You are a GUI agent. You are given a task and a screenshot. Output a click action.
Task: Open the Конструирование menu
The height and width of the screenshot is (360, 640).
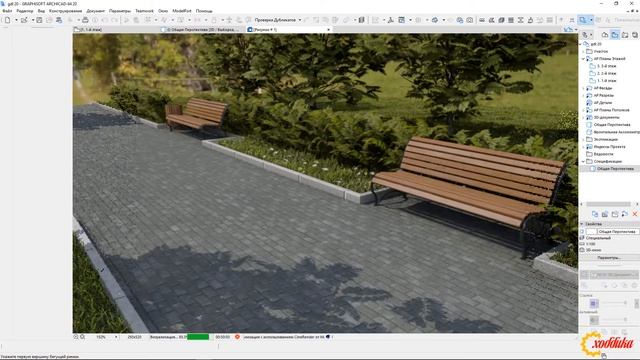[x=65, y=11]
